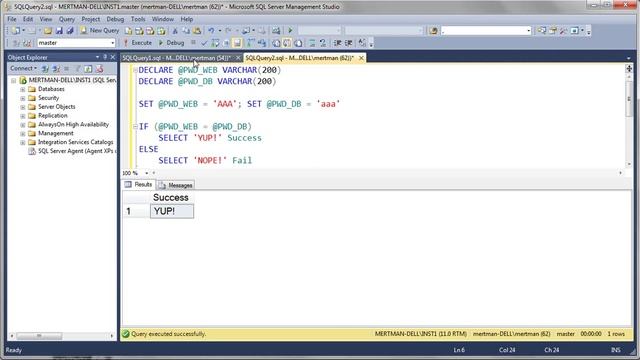Open the editor zoom 100% dropdown
This screenshot has height=360, width=640.
[147, 173]
